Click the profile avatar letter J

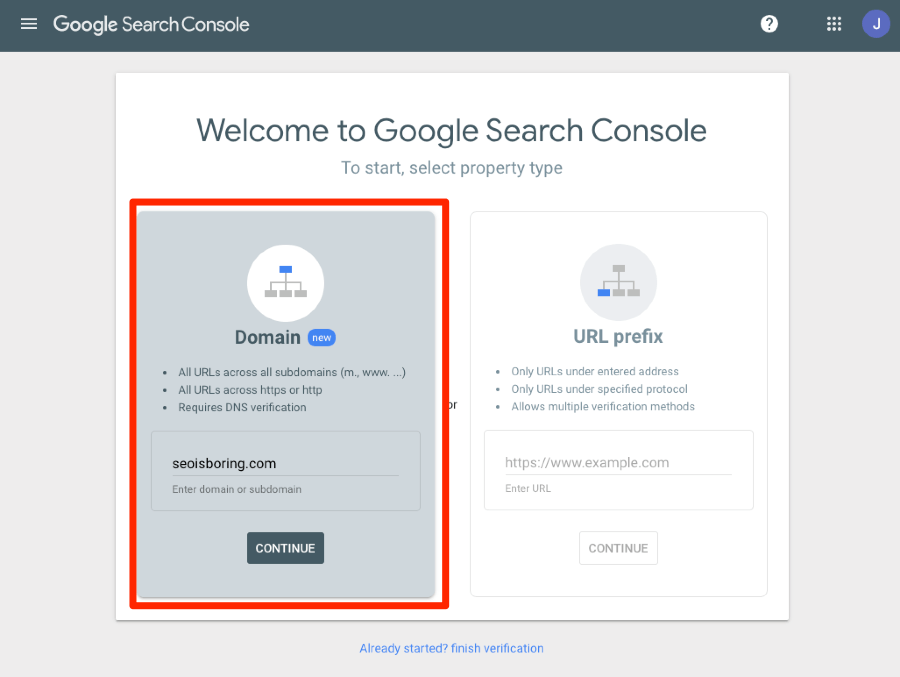click(x=876, y=23)
